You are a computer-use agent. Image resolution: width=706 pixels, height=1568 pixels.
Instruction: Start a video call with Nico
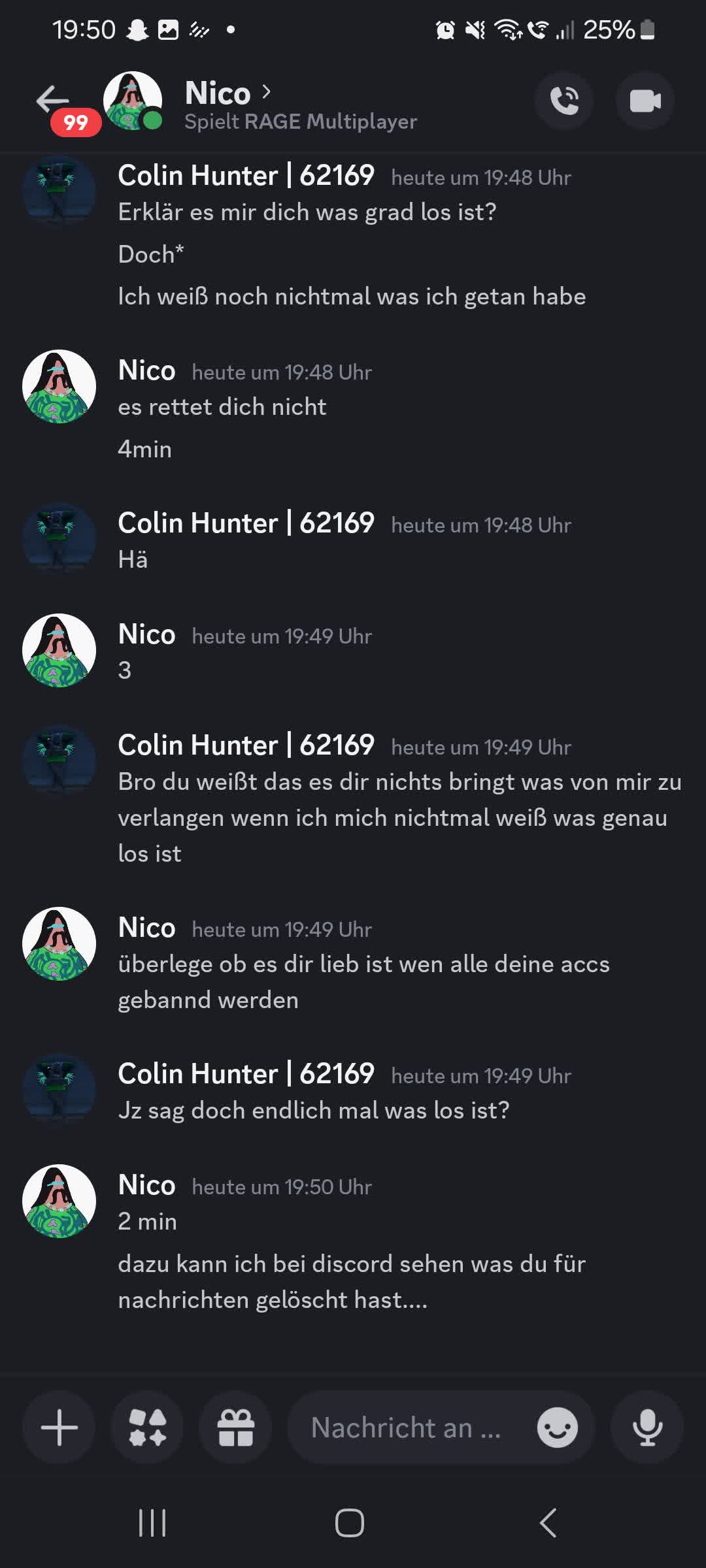pyautogui.click(x=645, y=101)
